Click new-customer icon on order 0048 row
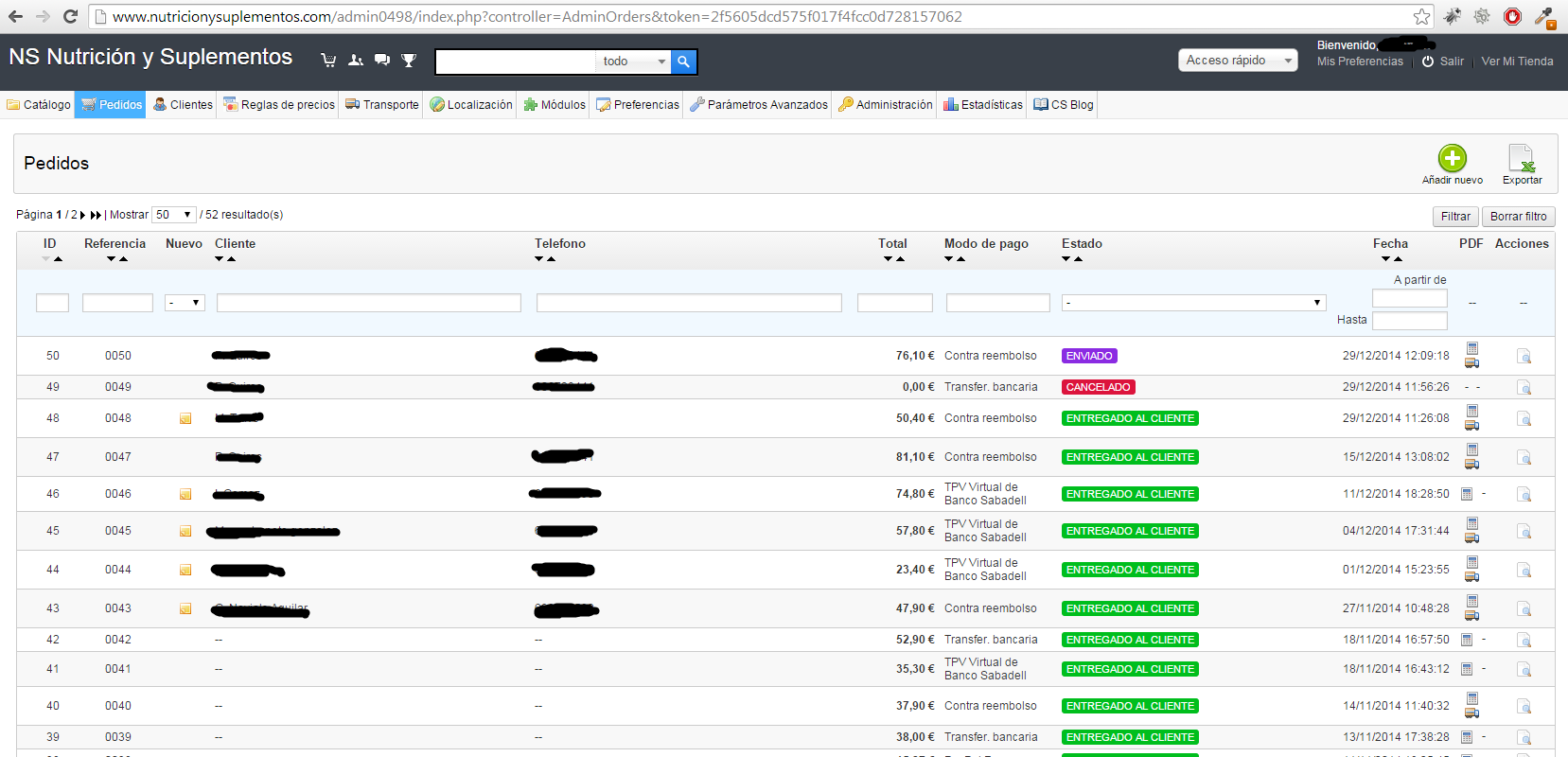Image resolution: width=1568 pixels, height=757 pixels. coord(185,418)
